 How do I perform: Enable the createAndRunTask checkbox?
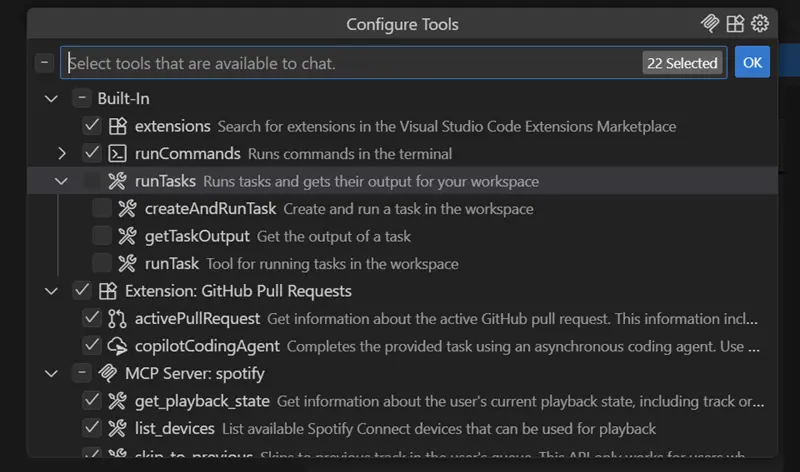[x=102, y=209]
